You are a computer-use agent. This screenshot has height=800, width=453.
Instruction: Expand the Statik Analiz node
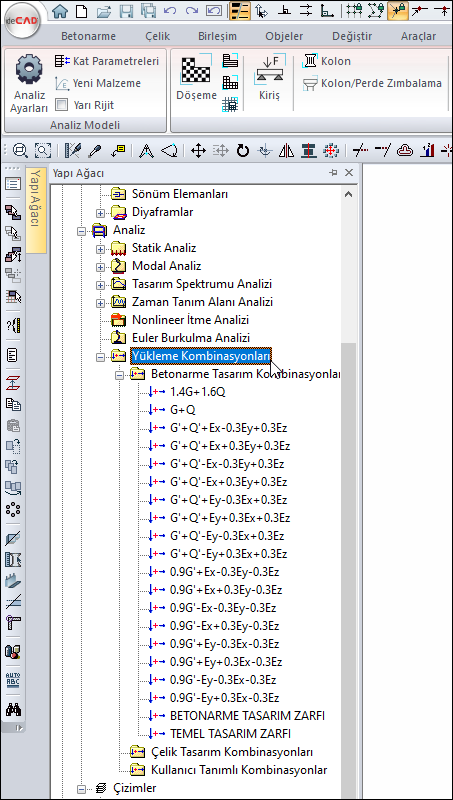(100, 248)
